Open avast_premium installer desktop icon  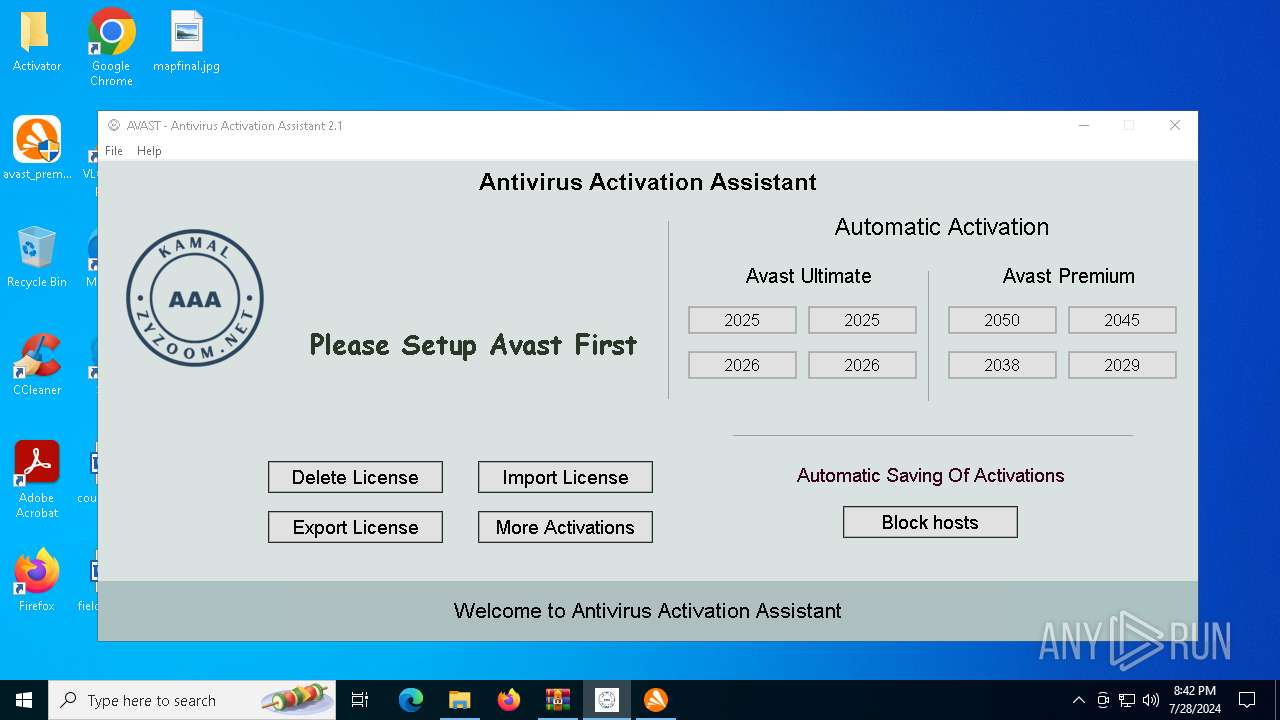[x=37, y=148]
